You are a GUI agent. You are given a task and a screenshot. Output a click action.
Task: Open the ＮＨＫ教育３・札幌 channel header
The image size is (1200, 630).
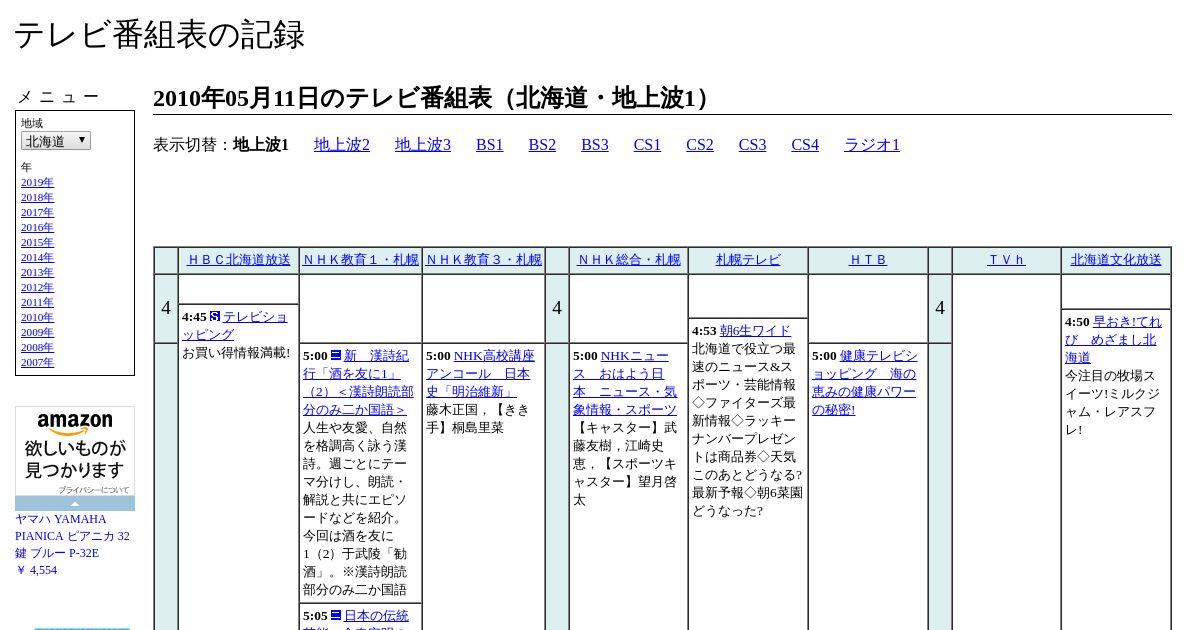coord(483,260)
